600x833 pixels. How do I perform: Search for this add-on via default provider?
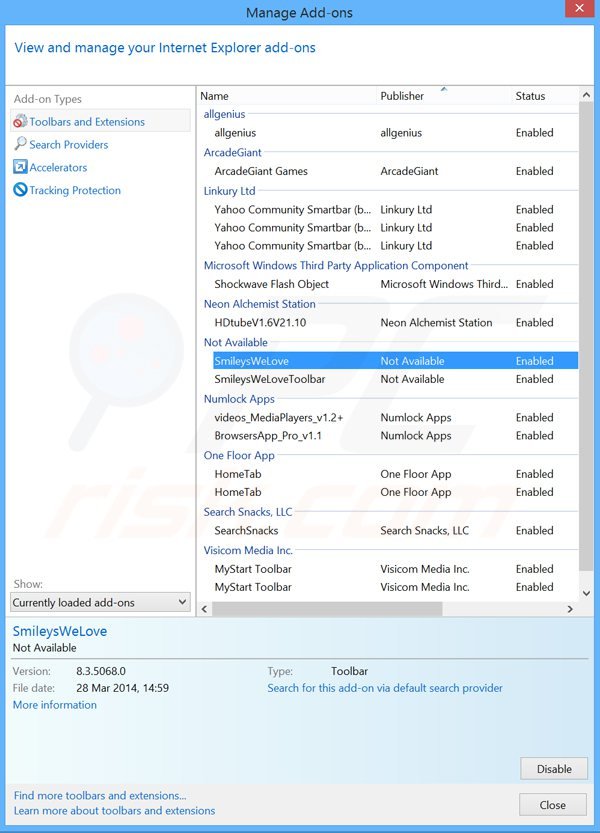click(385, 688)
